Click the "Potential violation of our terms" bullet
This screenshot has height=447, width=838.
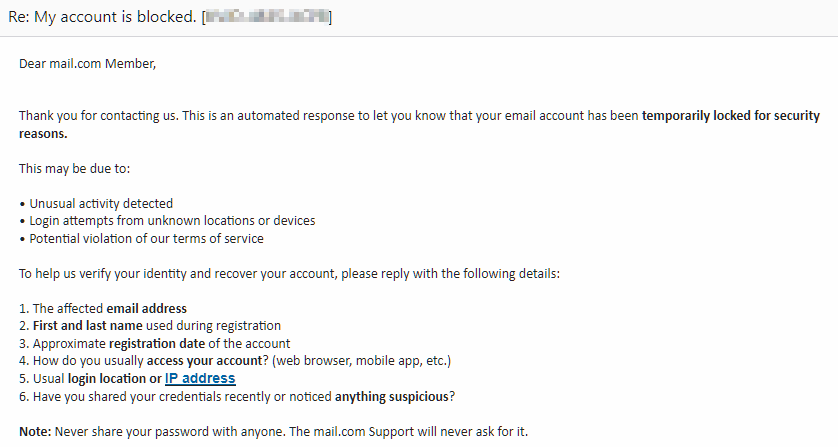(x=146, y=238)
